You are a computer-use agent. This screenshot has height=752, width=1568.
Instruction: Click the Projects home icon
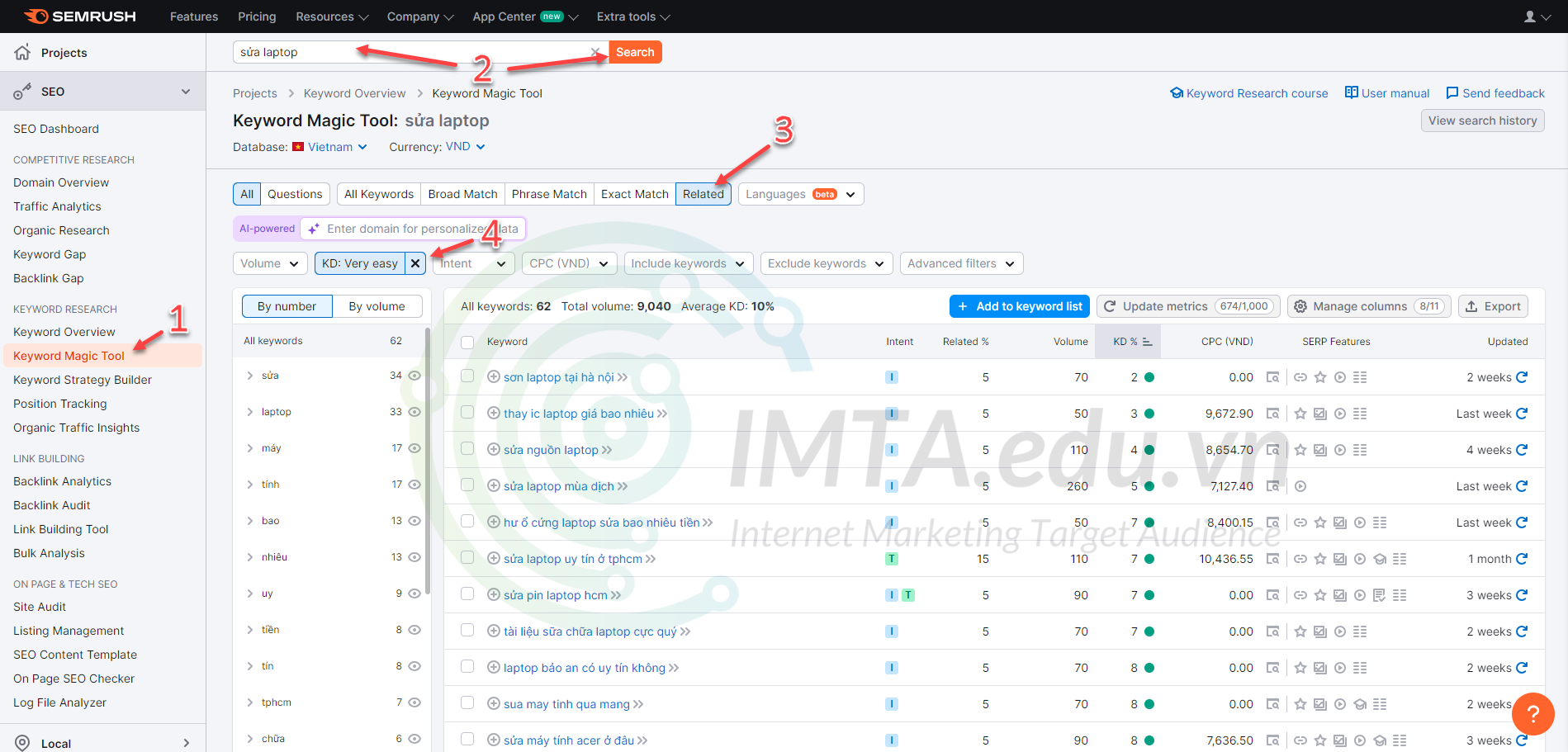[22, 52]
